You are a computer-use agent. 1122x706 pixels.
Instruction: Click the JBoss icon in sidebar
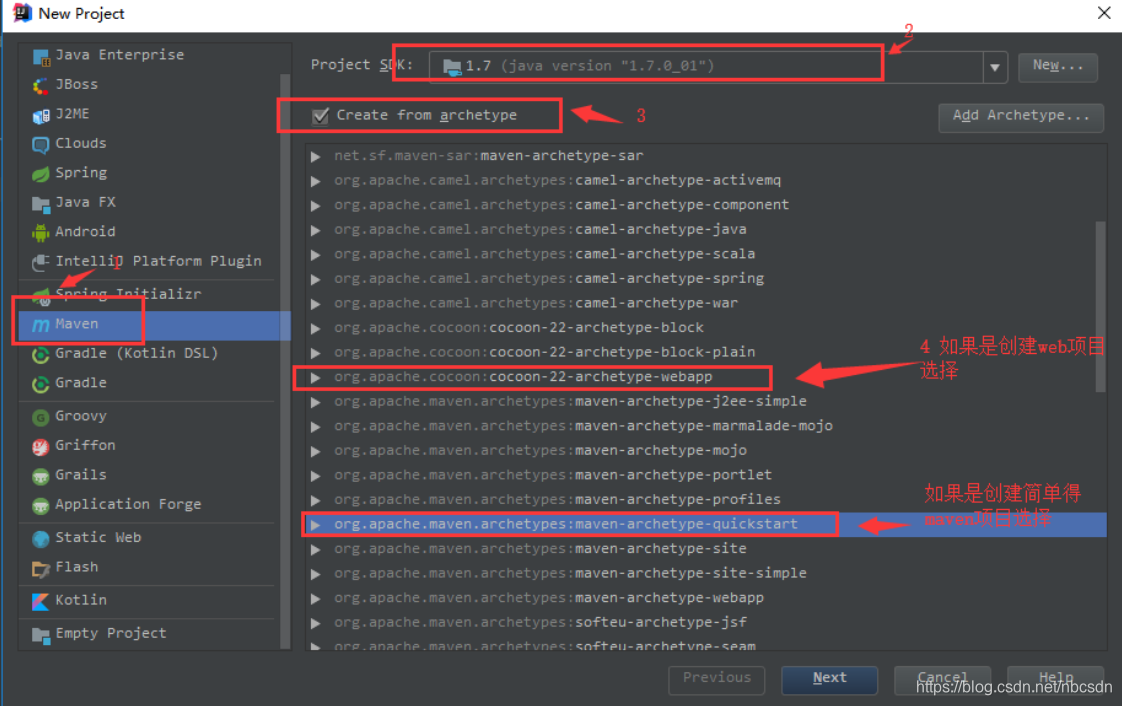pyautogui.click(x=41, y=85)
